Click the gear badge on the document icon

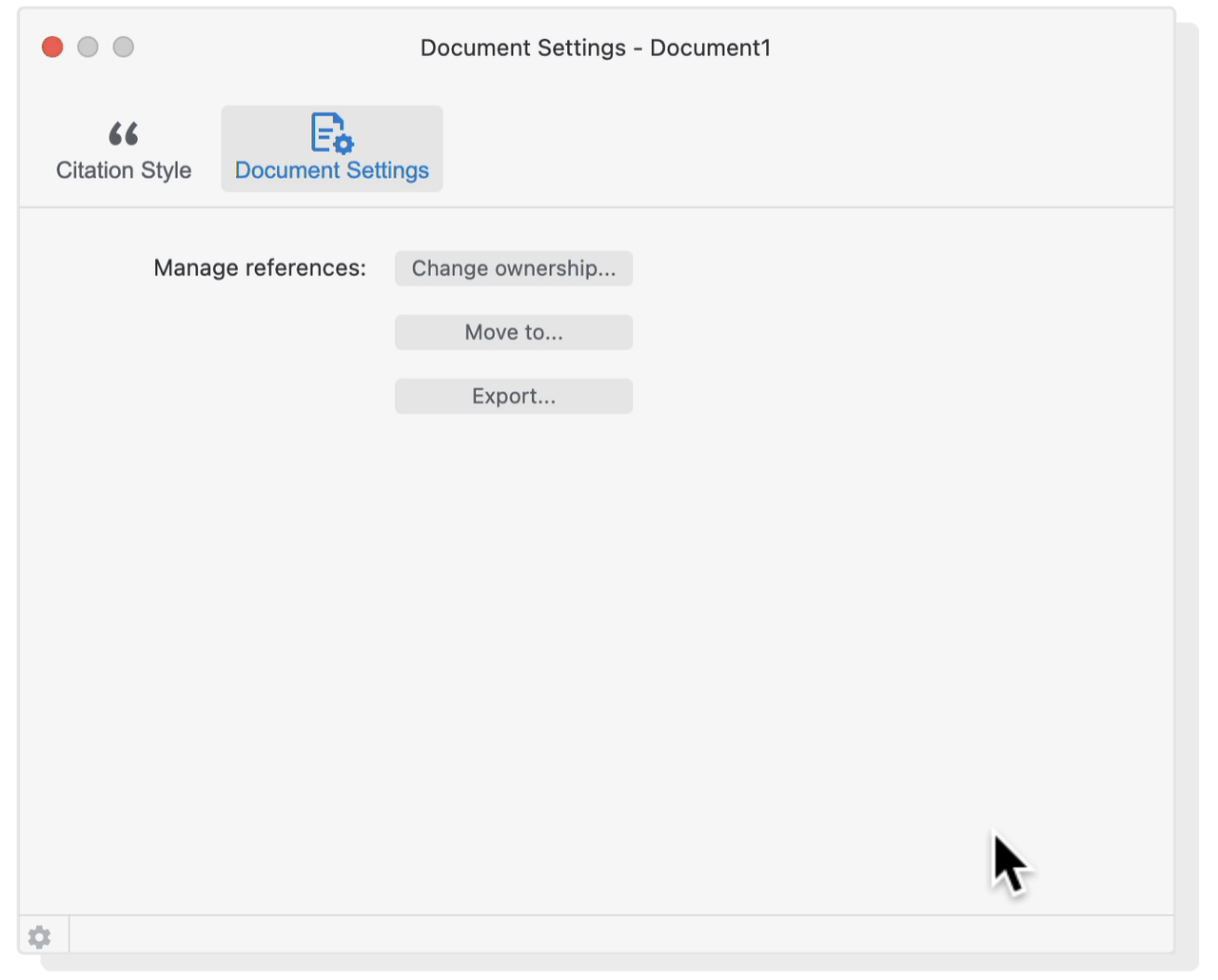coord(343,145)
